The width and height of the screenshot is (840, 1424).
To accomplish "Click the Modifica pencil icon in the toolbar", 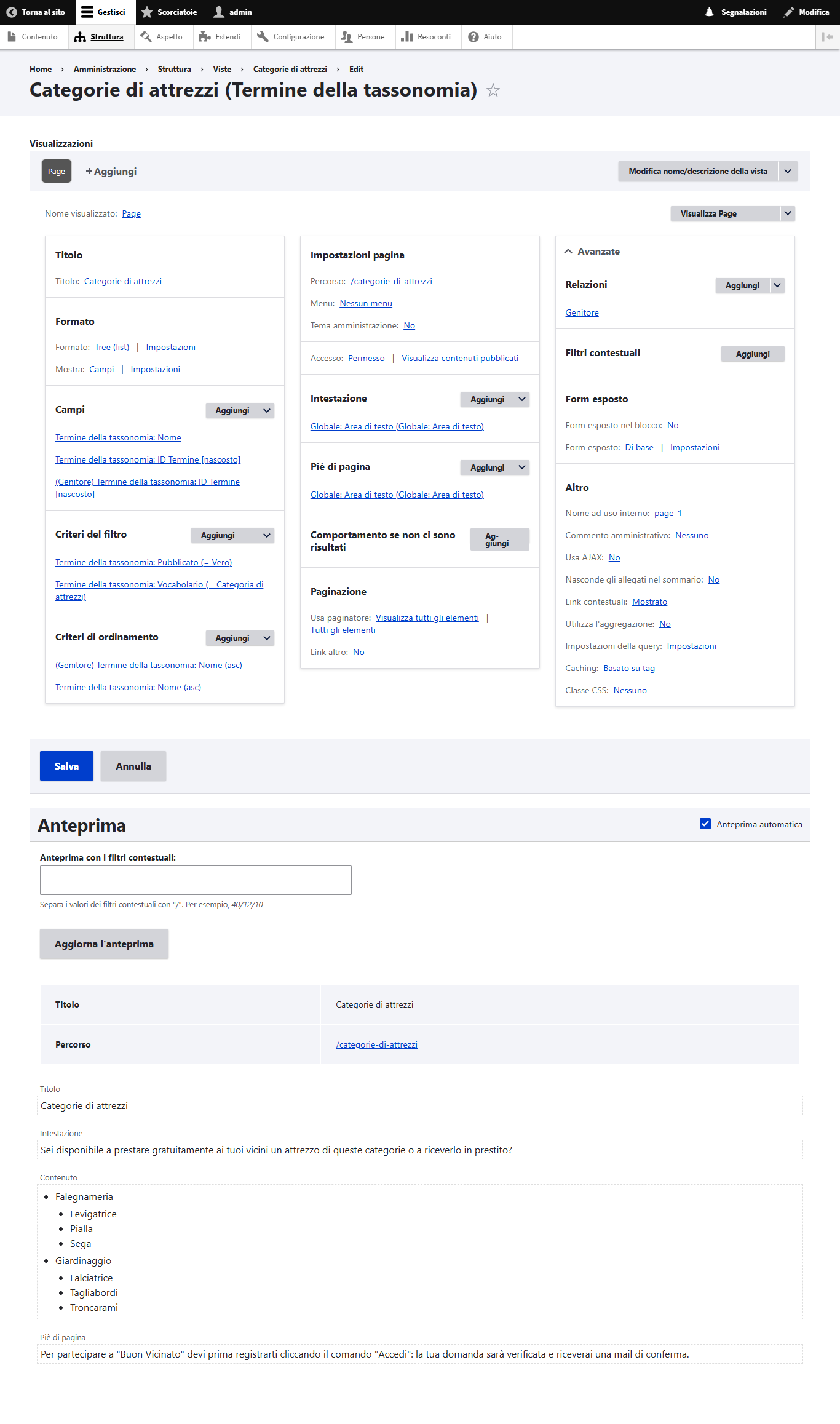I will pos(788,12).
